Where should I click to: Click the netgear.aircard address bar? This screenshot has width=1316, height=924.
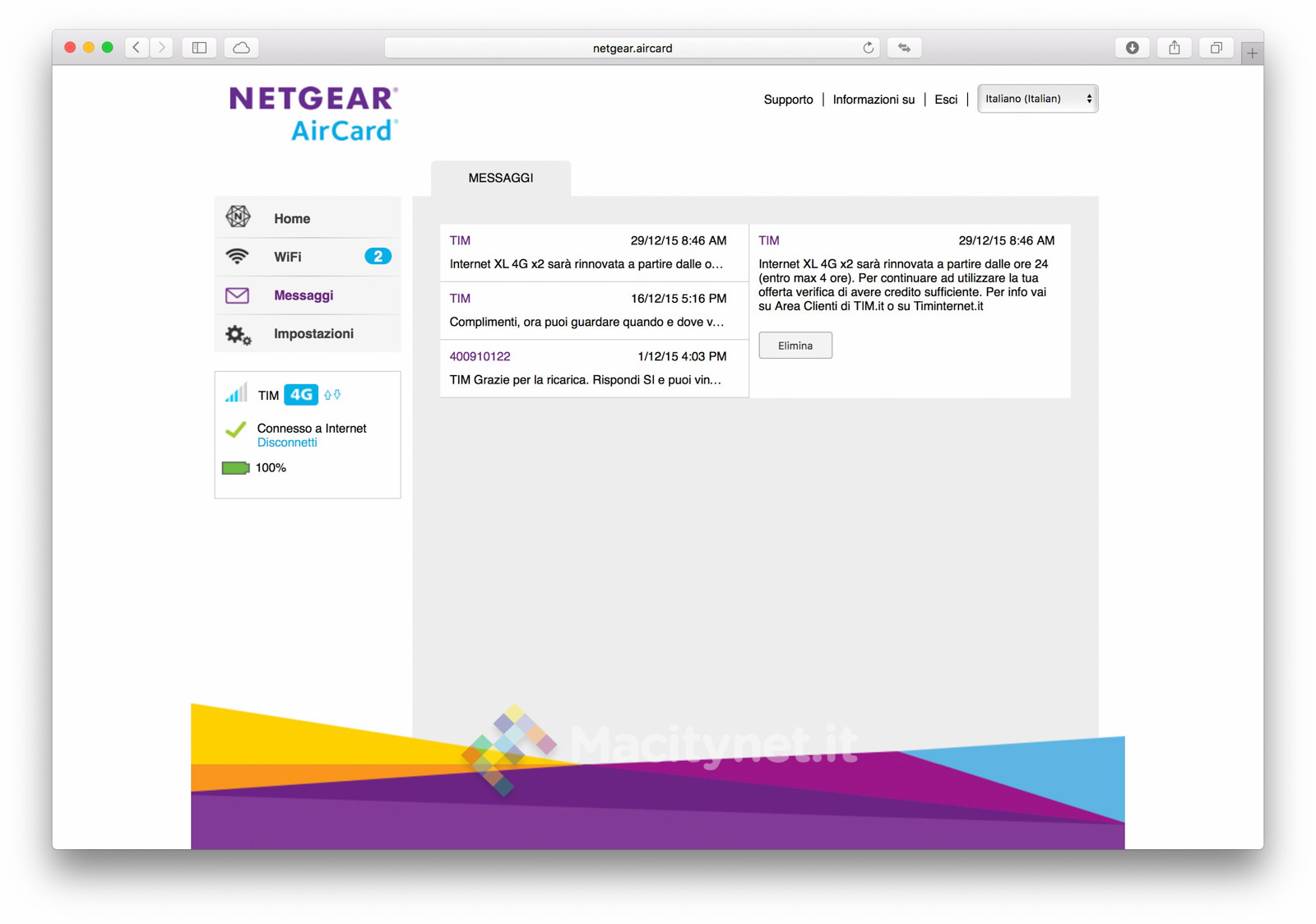pos(633,48)
